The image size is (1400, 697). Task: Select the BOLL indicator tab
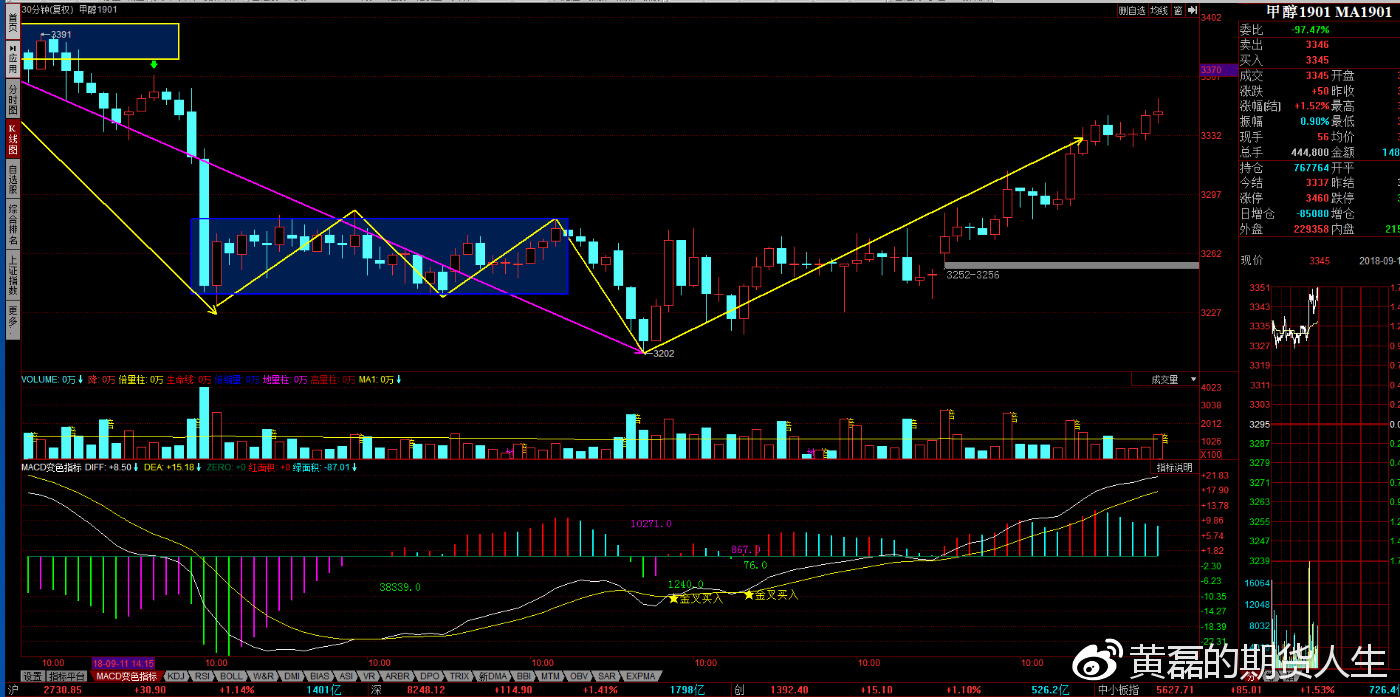(232, 677)
